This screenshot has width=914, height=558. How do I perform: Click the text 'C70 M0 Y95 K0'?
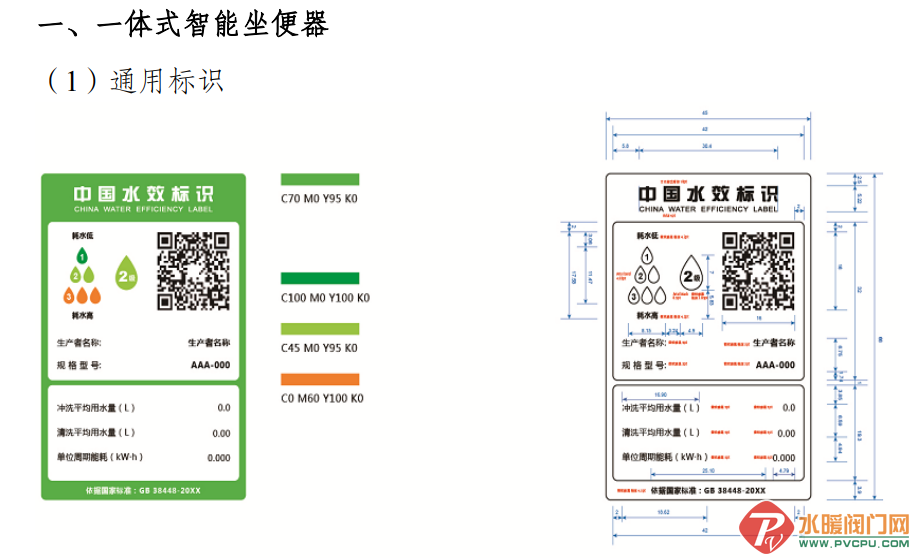click(319, 199)
